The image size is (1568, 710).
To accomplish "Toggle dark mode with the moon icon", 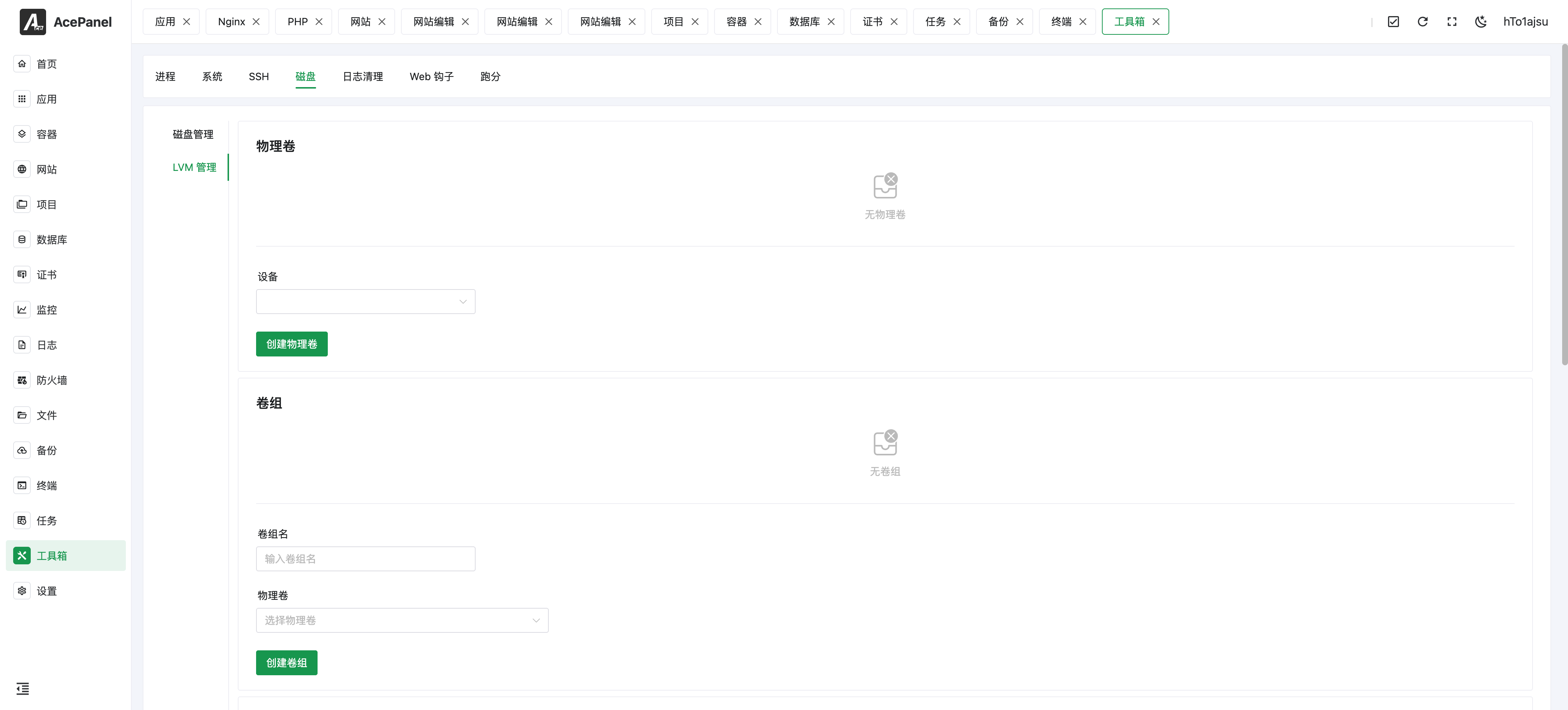I will tap(1481, 21).
